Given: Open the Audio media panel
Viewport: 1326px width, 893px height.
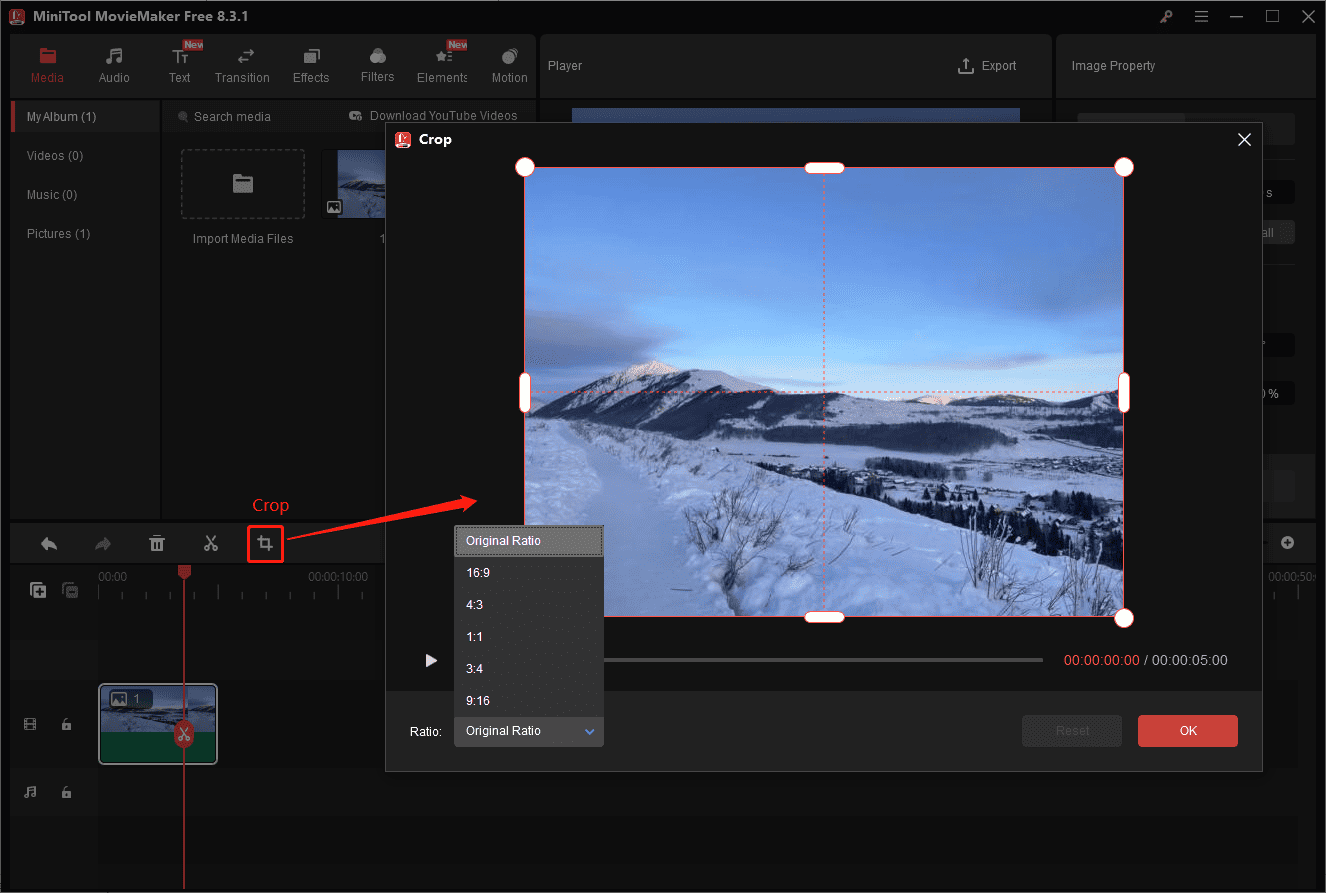Looking at the screenshot, I should 114,65.
